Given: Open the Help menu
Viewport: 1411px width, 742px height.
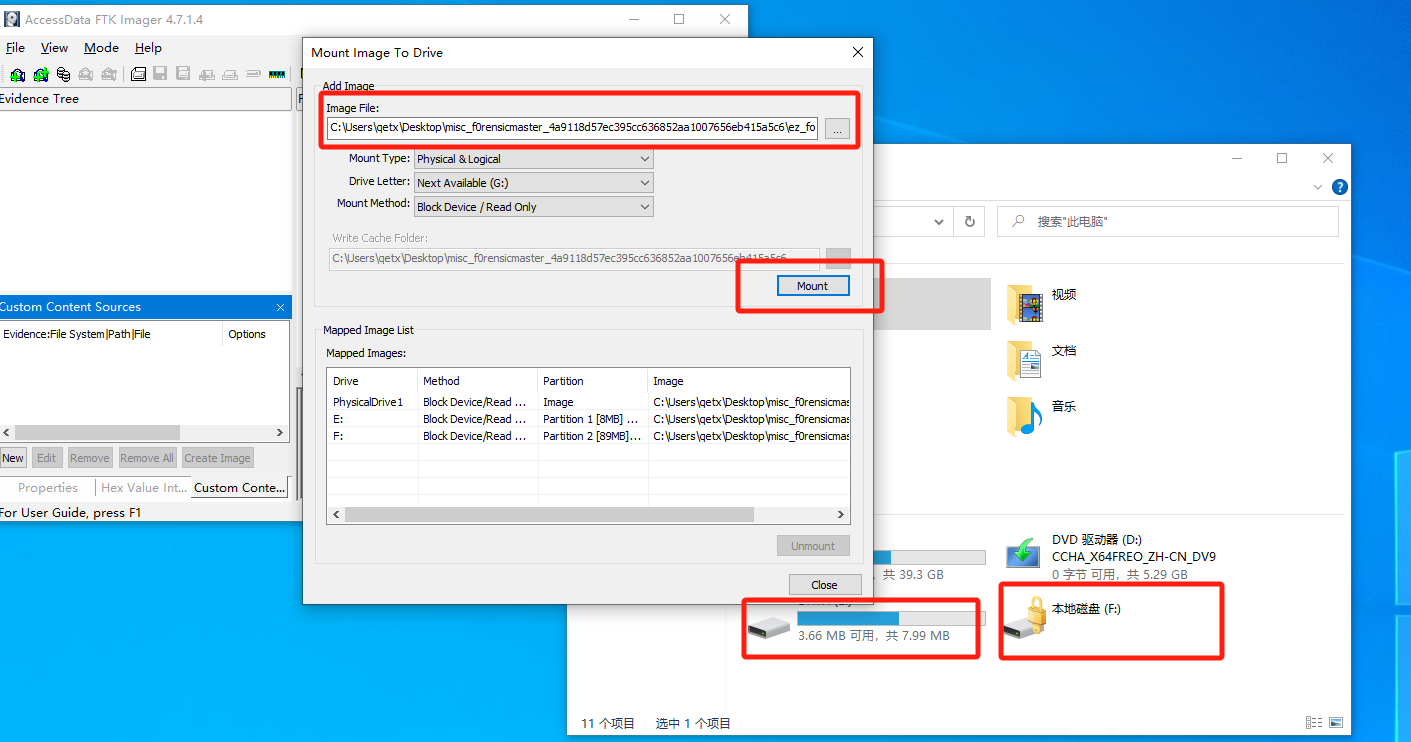Looking at the screenshot, I should (148, 47).
